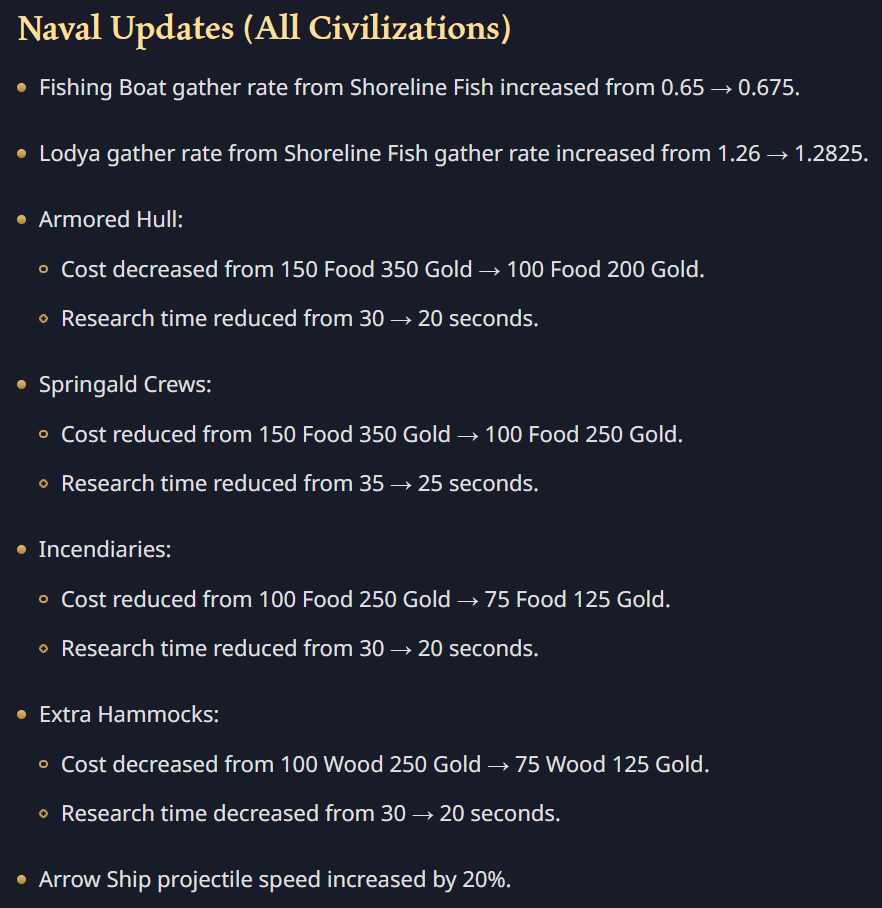Click the bullet beside Arrow Ship line

(x=22, y=880)
